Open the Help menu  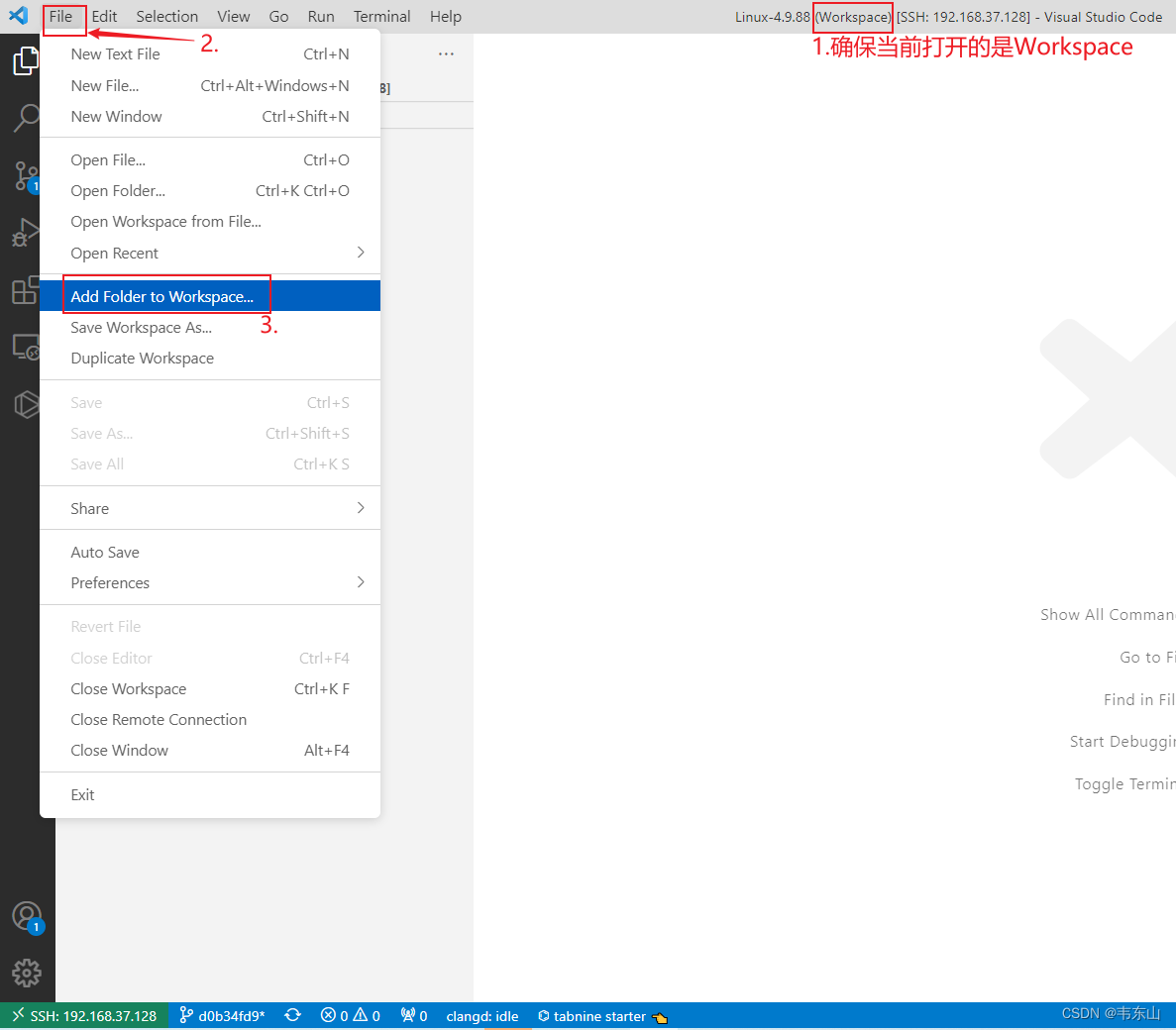point(446,17)
